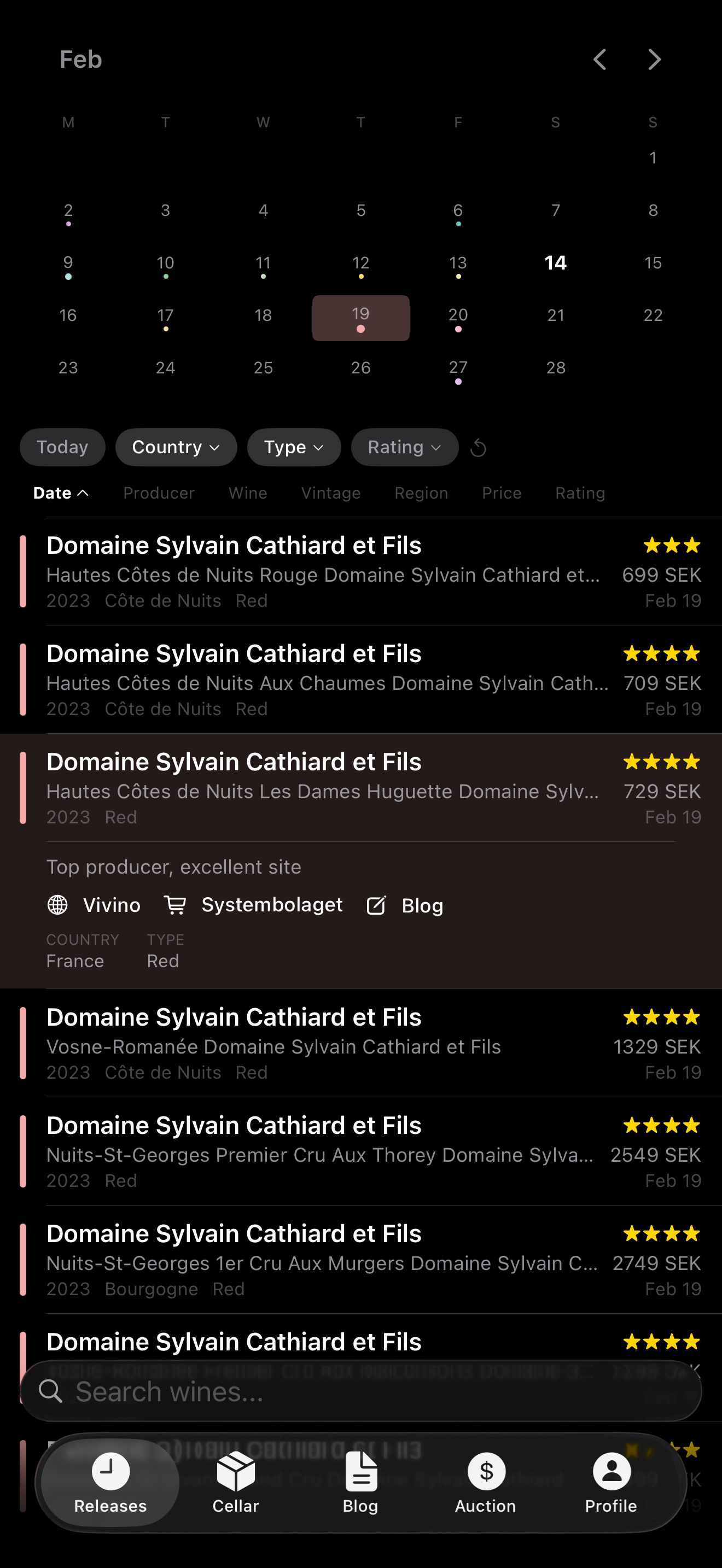Open the Rating filter dropdown
Image resolution: width=722 pixels, height=1568 pixels.
click(x=404, y=447)
